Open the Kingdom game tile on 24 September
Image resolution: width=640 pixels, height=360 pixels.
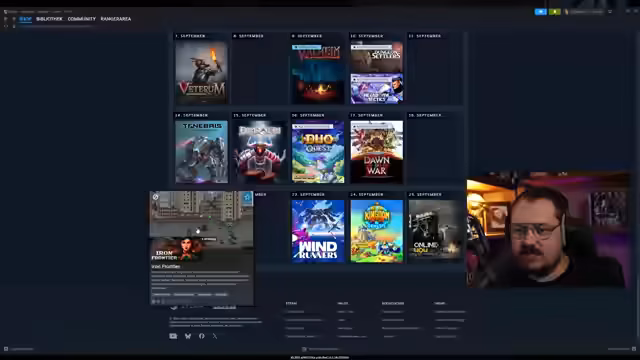(376, 231)
